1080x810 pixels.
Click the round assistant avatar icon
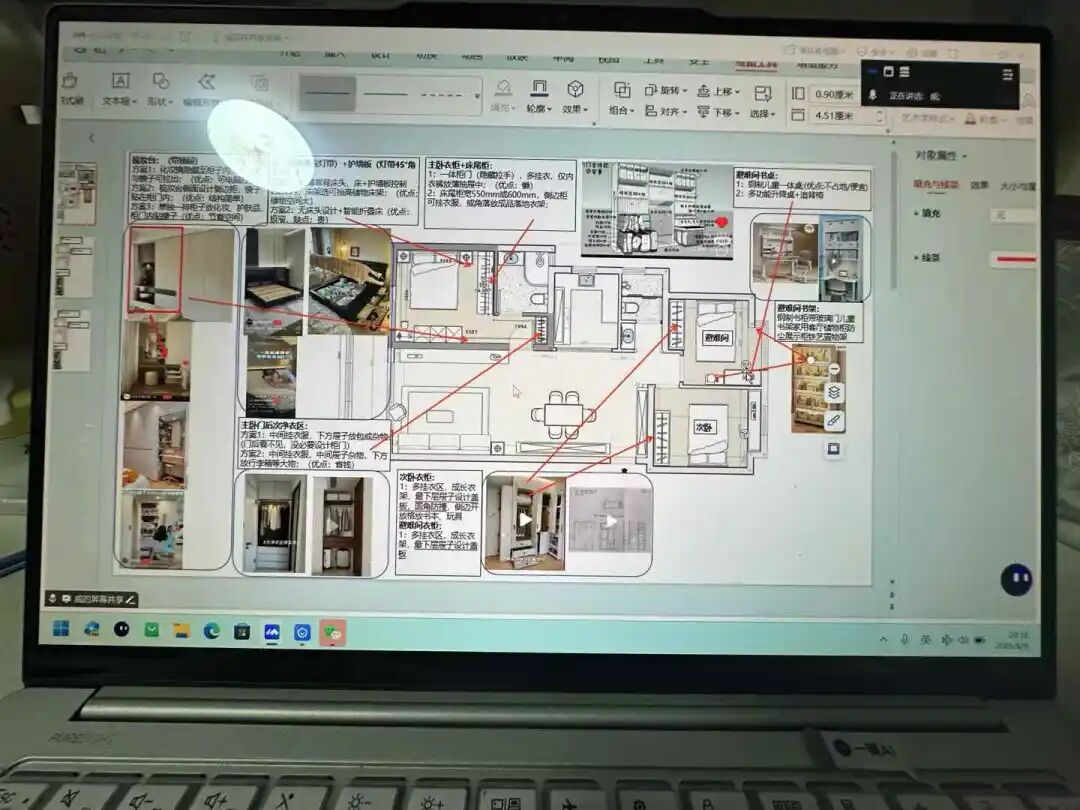[1016, 580]
